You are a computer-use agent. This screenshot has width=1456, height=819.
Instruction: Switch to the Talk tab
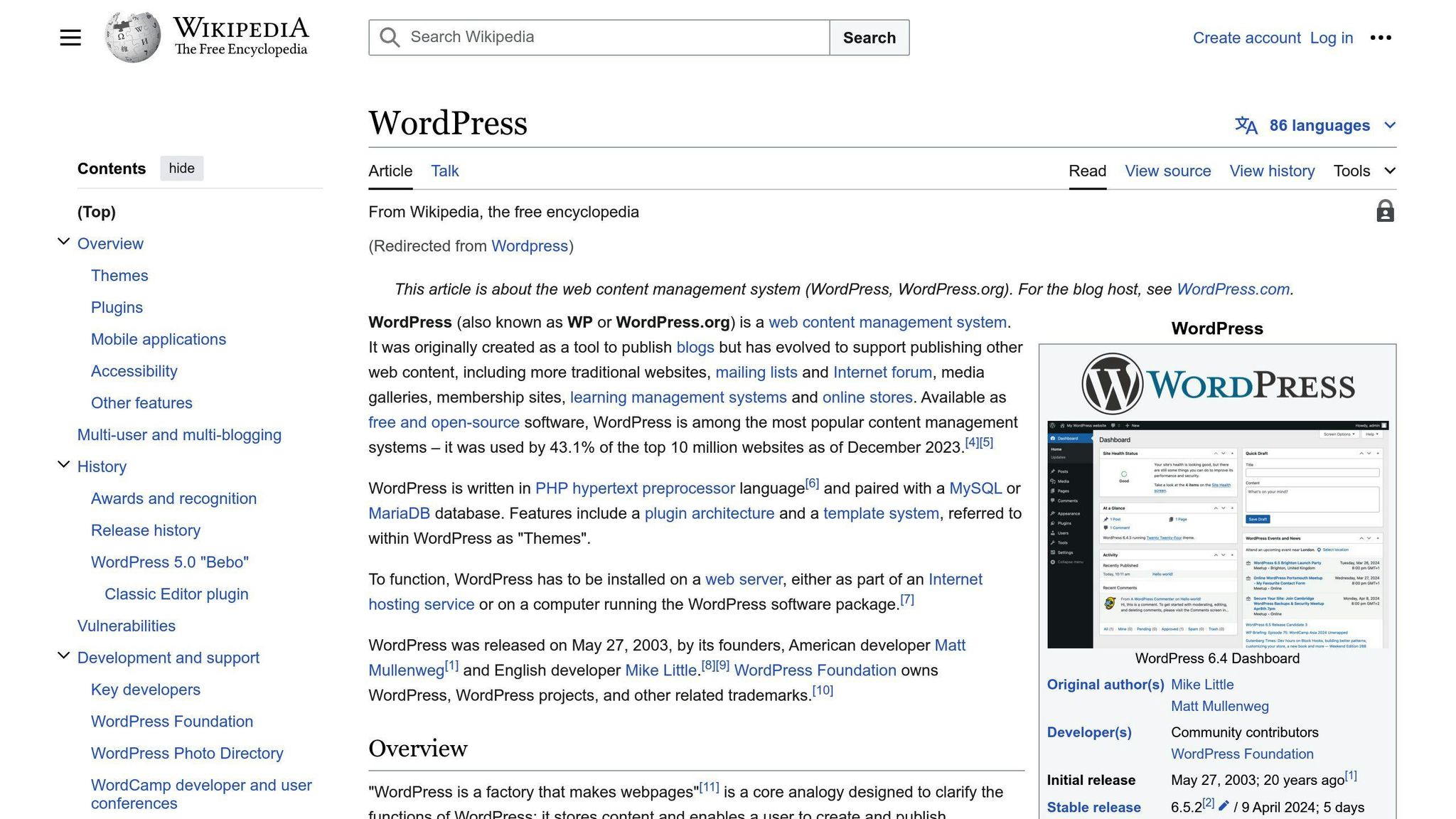click(445, 171)
